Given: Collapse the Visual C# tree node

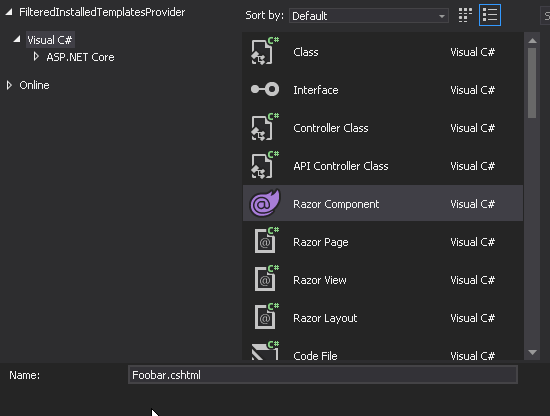Looking at the screenshot, I should point(17,39).
